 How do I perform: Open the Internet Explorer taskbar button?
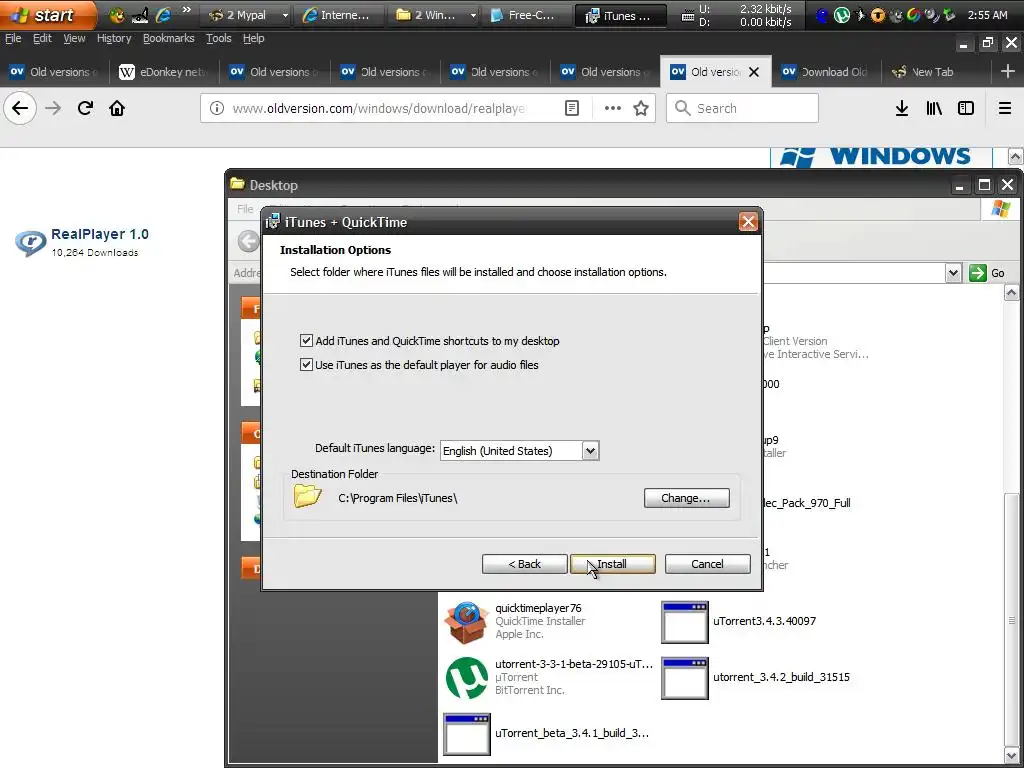[338, 15]
